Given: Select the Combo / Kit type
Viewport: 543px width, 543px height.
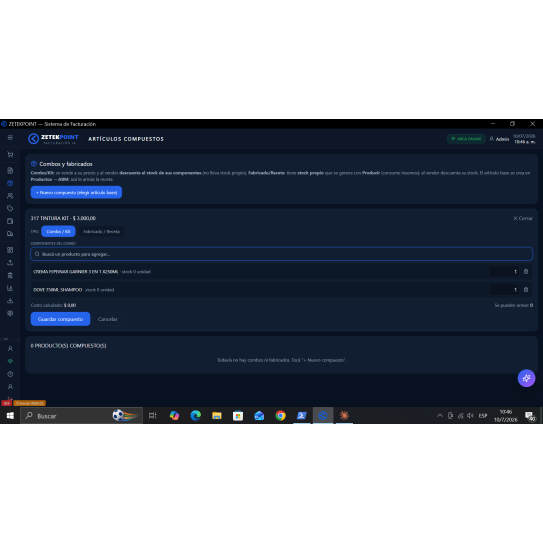Looking at the screenshot, I should (x=58, y=231).
